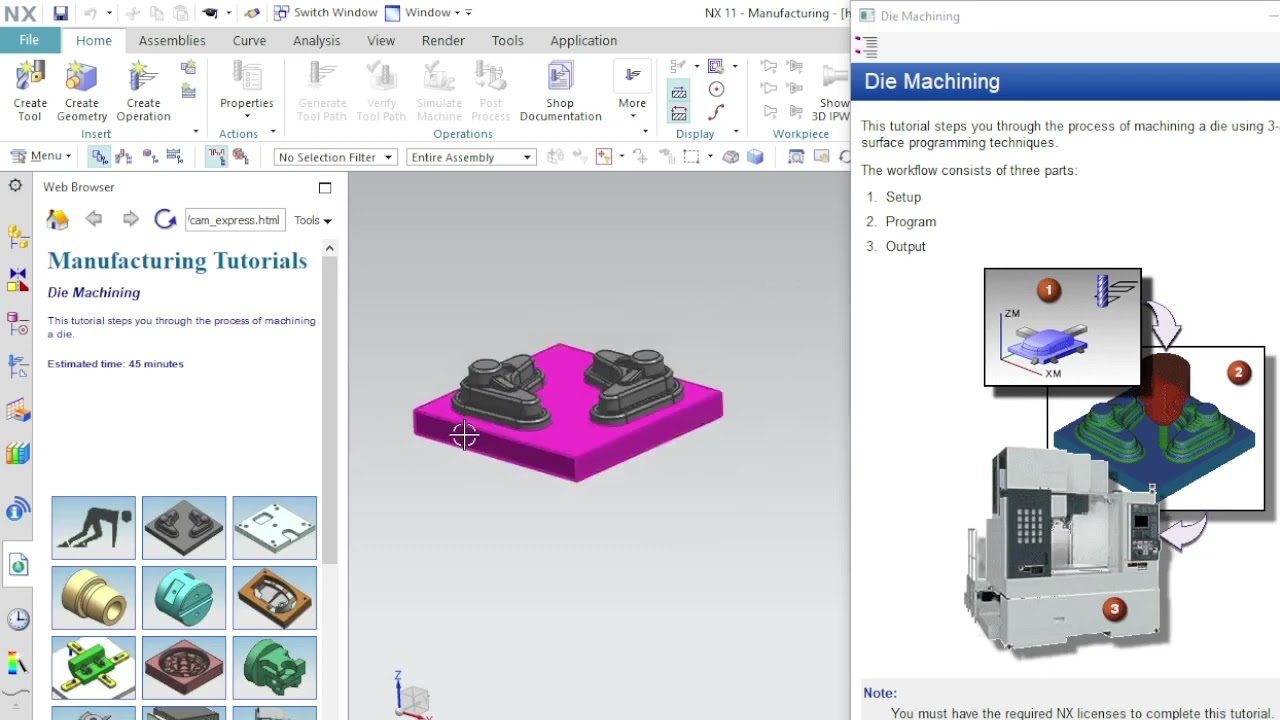Navigate forward in the Web Browser panel
Image resolution: width=1280 pixels, height=720 pixels.
(130, 219)
